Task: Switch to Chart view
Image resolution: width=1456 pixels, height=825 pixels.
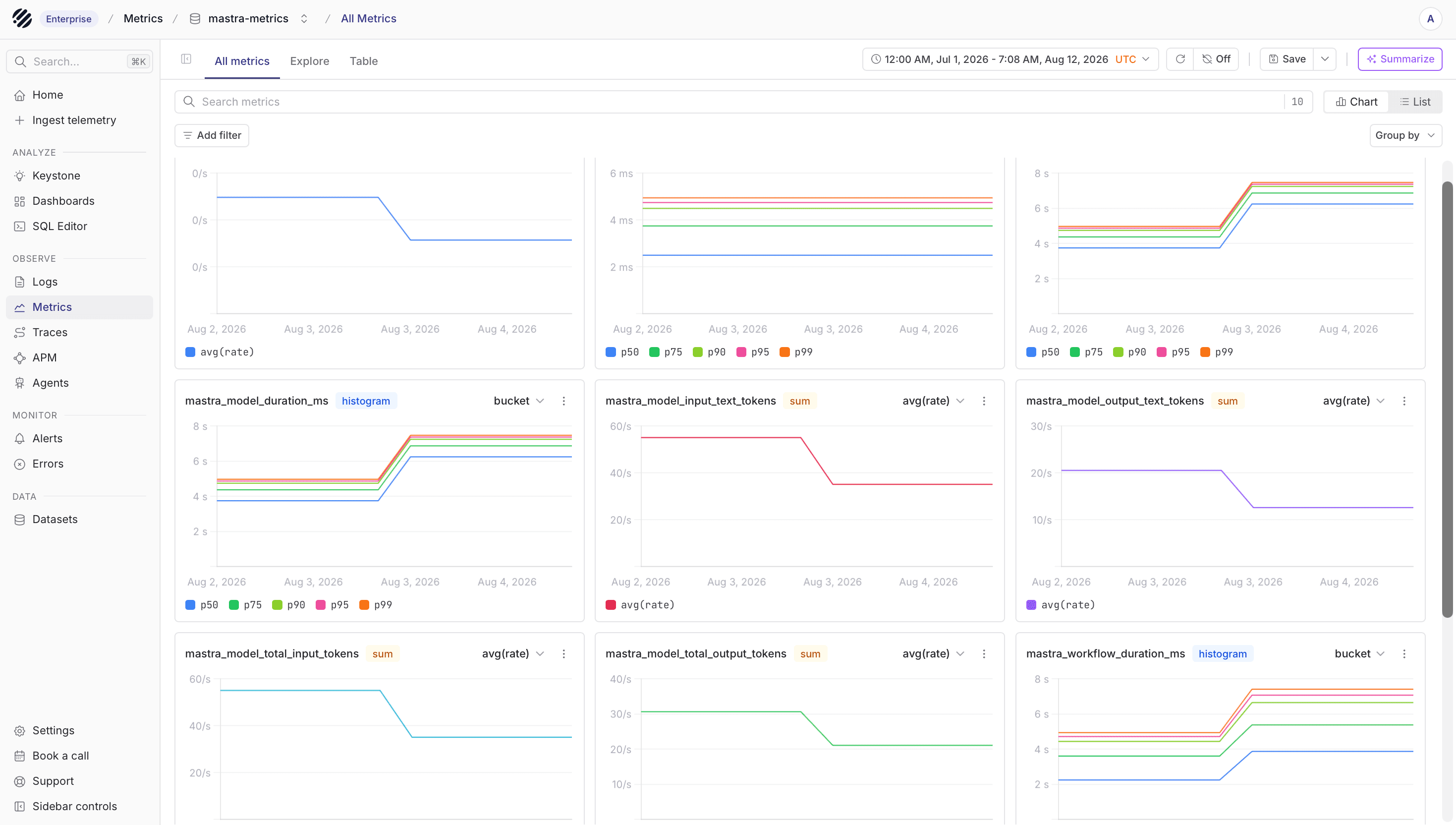Action: 1356,102
